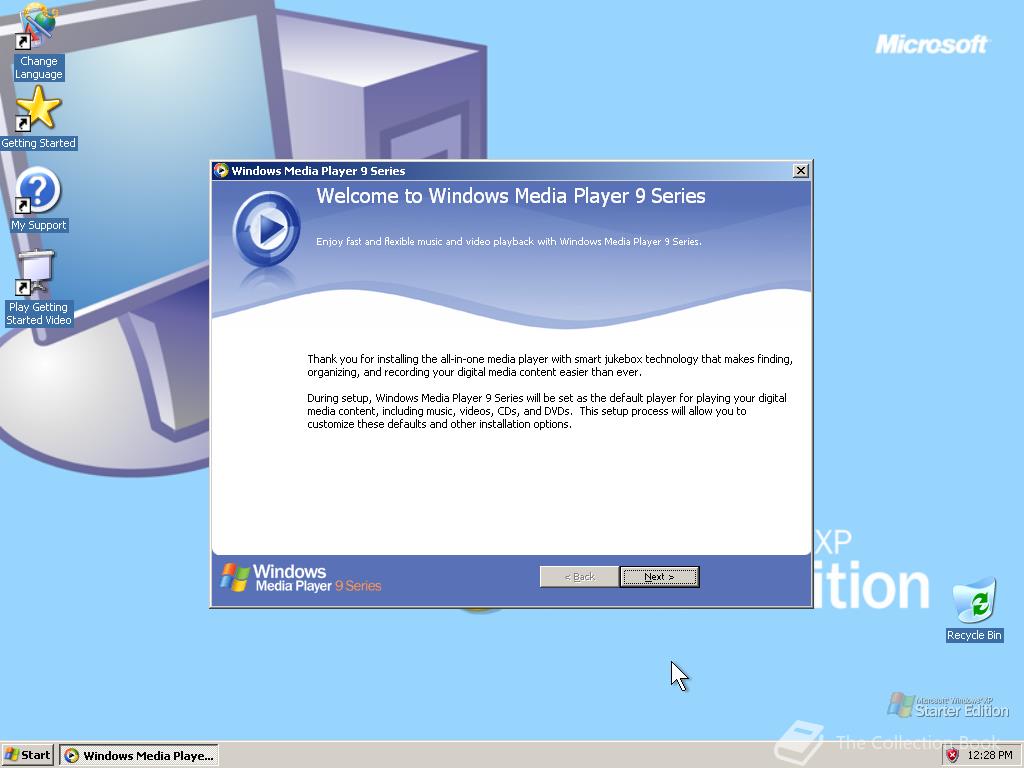Click the small player icon on the wizard title bar
Viewport: 1024px width, 768px height.
(x=219, y=170)
